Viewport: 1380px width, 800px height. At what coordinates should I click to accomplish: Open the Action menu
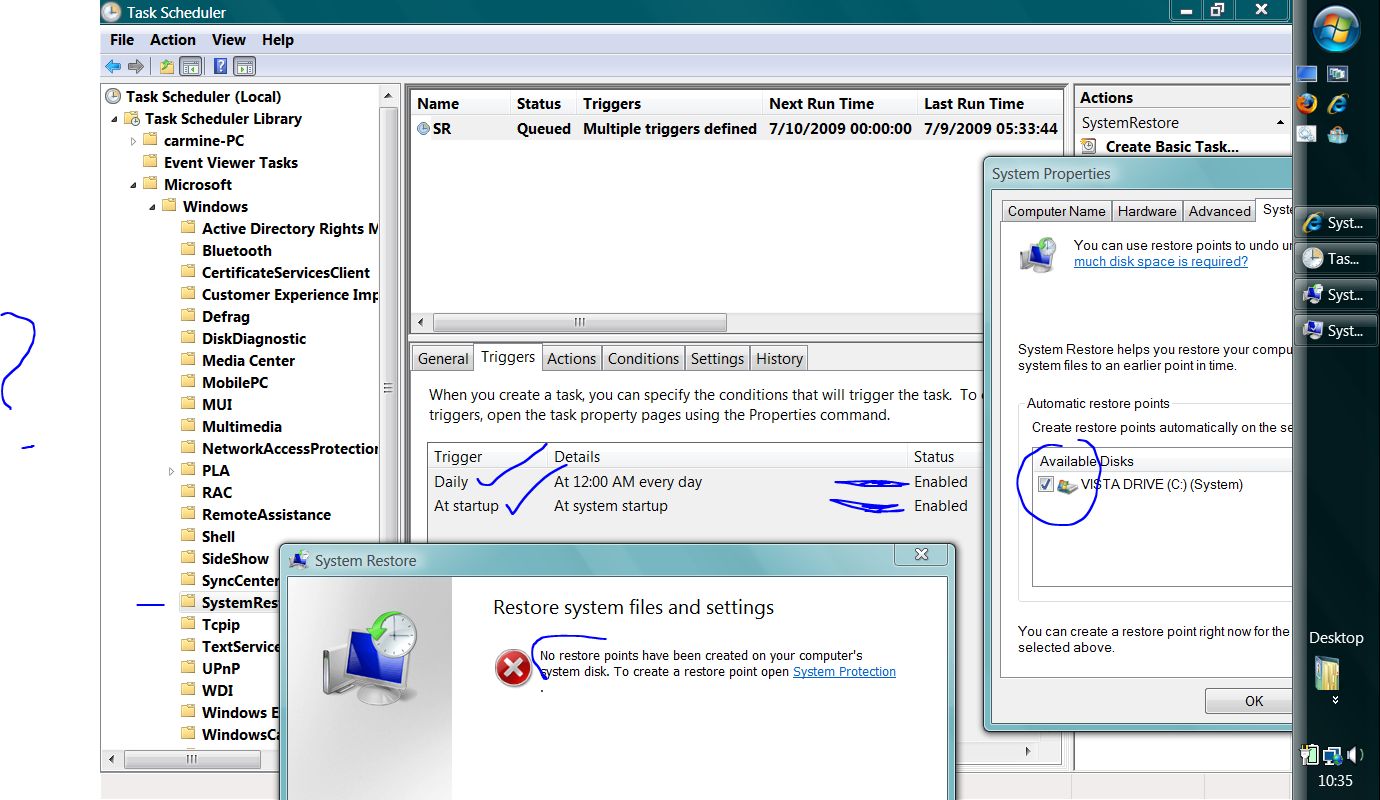173,40
